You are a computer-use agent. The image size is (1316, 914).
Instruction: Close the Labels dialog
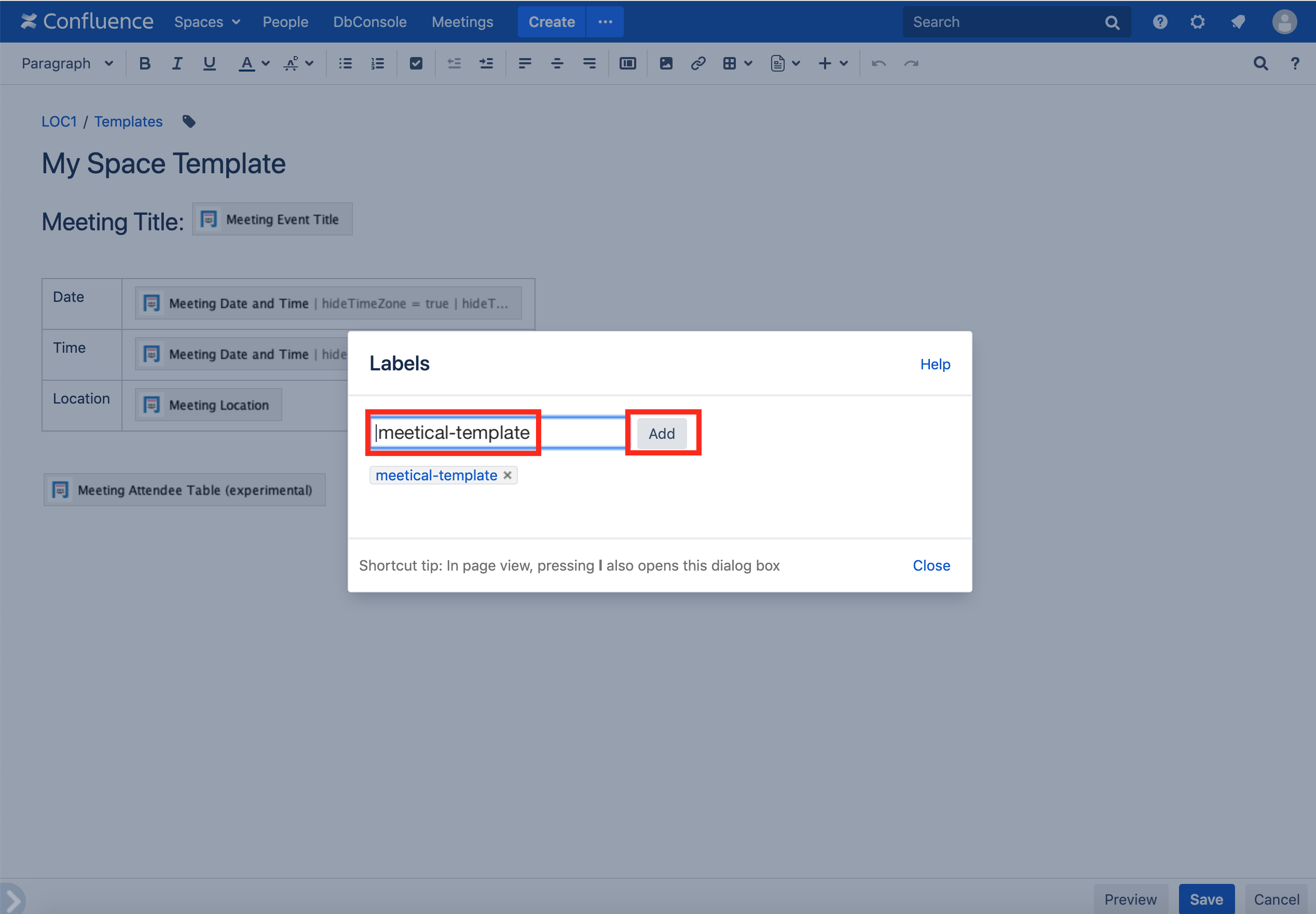coord(931,565)
